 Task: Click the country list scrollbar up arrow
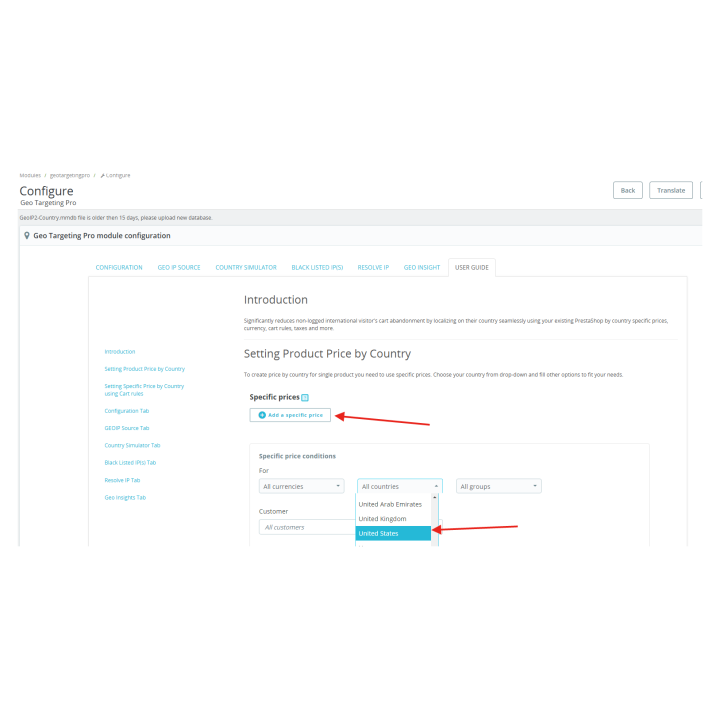[x=434, y=497]
